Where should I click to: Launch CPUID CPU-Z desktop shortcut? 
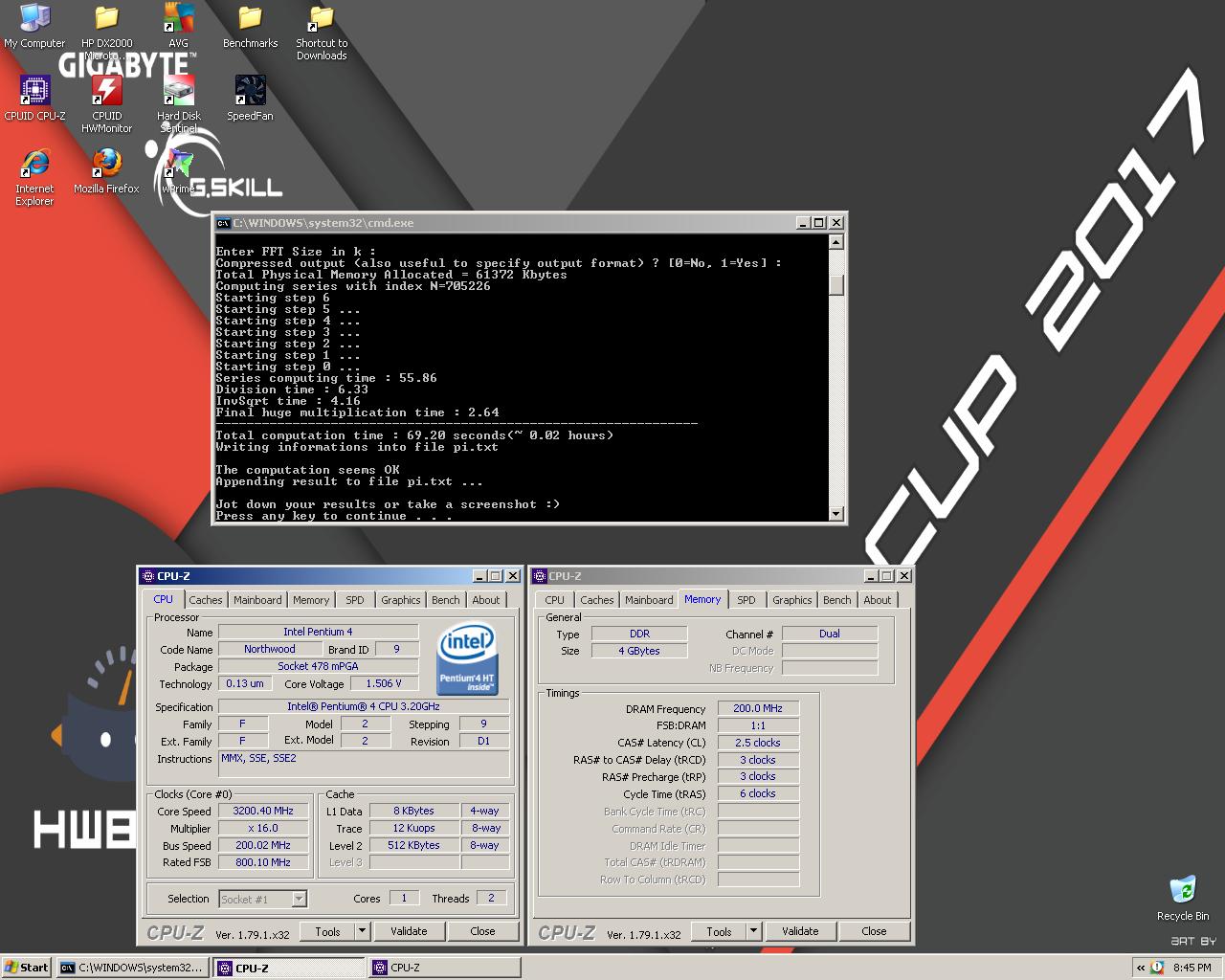point(34,99)
